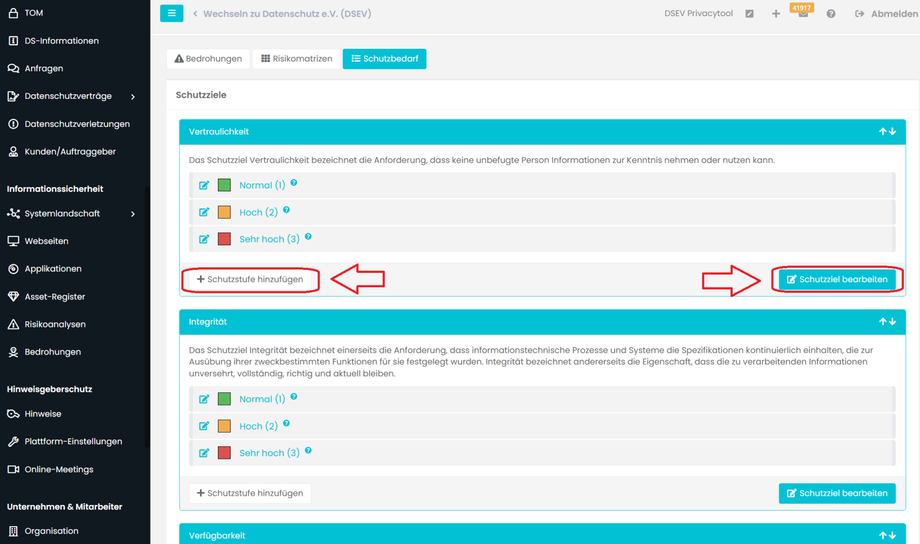
Task: Go back via Wechseln zu Datenschutz e.V. link
Action: (282, 13)
